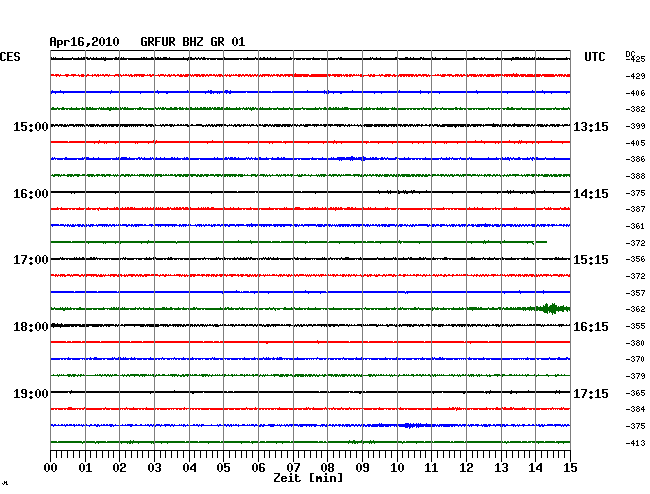Screen dimensions: 650x494
Task: Click the 10 minute axis label
Action: (397, 468)
